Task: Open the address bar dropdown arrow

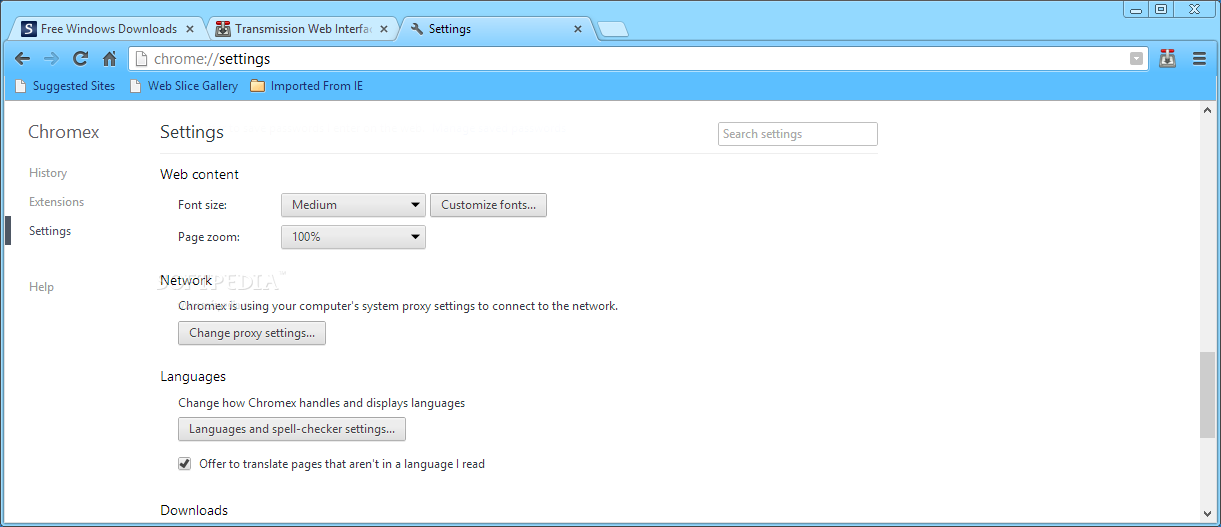Action: (1136, 59)
